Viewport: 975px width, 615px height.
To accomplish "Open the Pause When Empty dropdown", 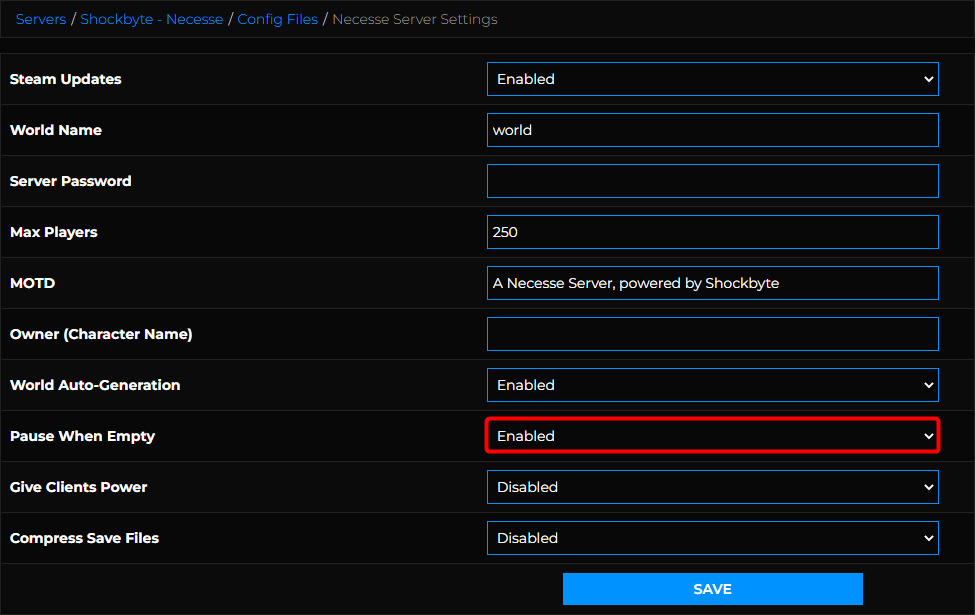I will [713, 436].
